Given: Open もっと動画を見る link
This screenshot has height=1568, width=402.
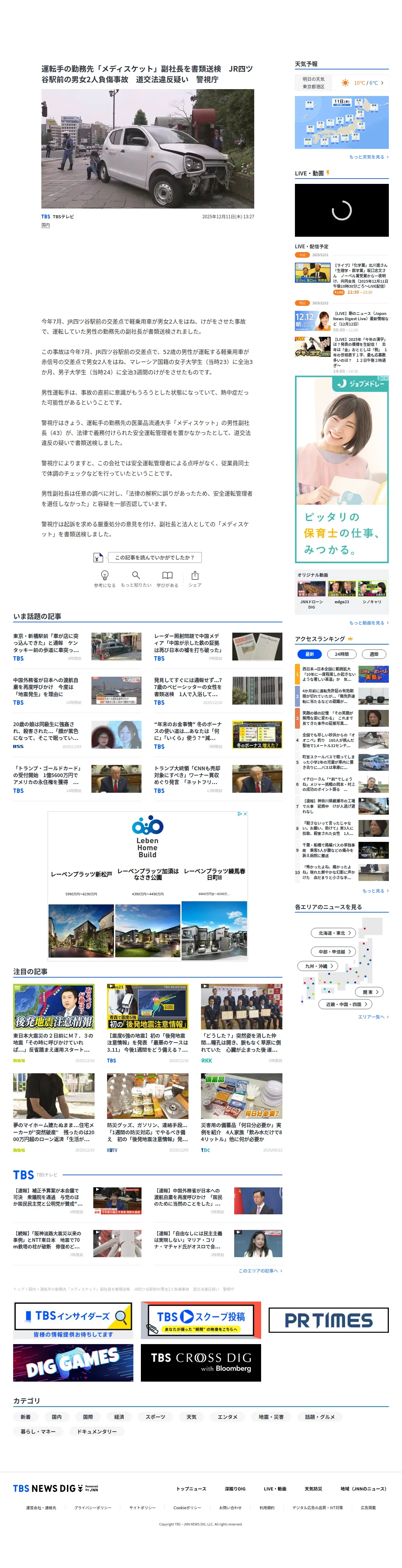Looking at the screenshot, I should 368,623.
